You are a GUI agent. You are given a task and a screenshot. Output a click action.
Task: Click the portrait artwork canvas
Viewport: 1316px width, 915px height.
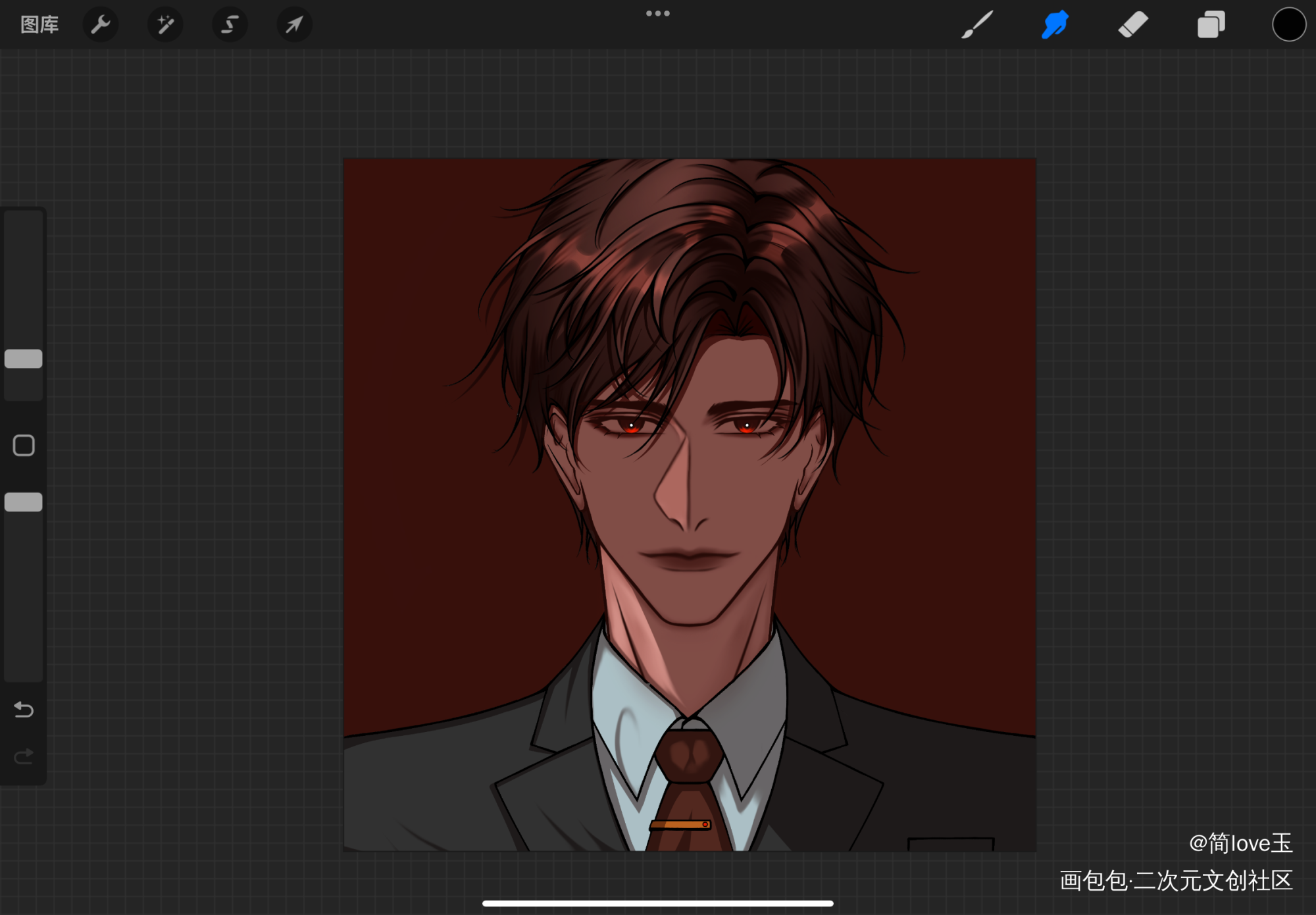click(x=690, y=505)
